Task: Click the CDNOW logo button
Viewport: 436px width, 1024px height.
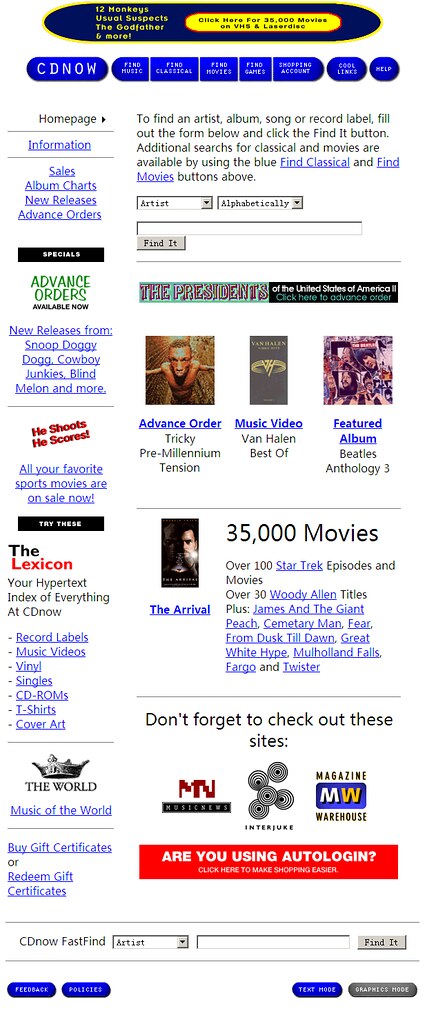Action: click(x=67, y=69)
